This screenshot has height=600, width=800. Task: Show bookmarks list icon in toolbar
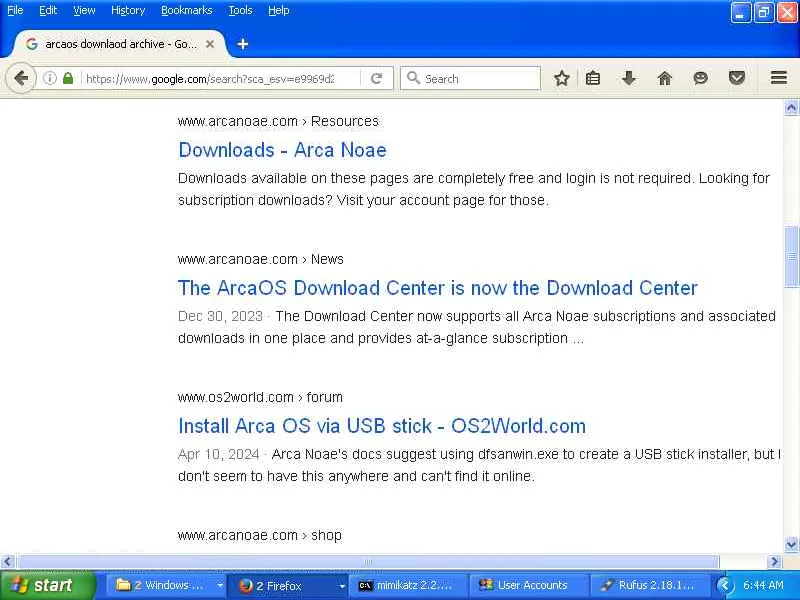592,79
